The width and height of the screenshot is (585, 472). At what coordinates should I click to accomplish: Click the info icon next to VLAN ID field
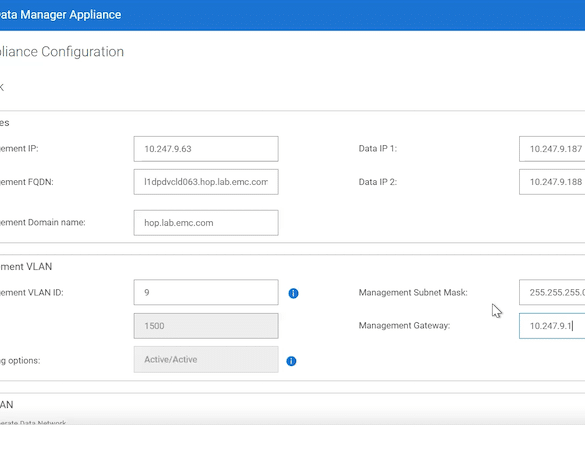[x=293, y=293]
